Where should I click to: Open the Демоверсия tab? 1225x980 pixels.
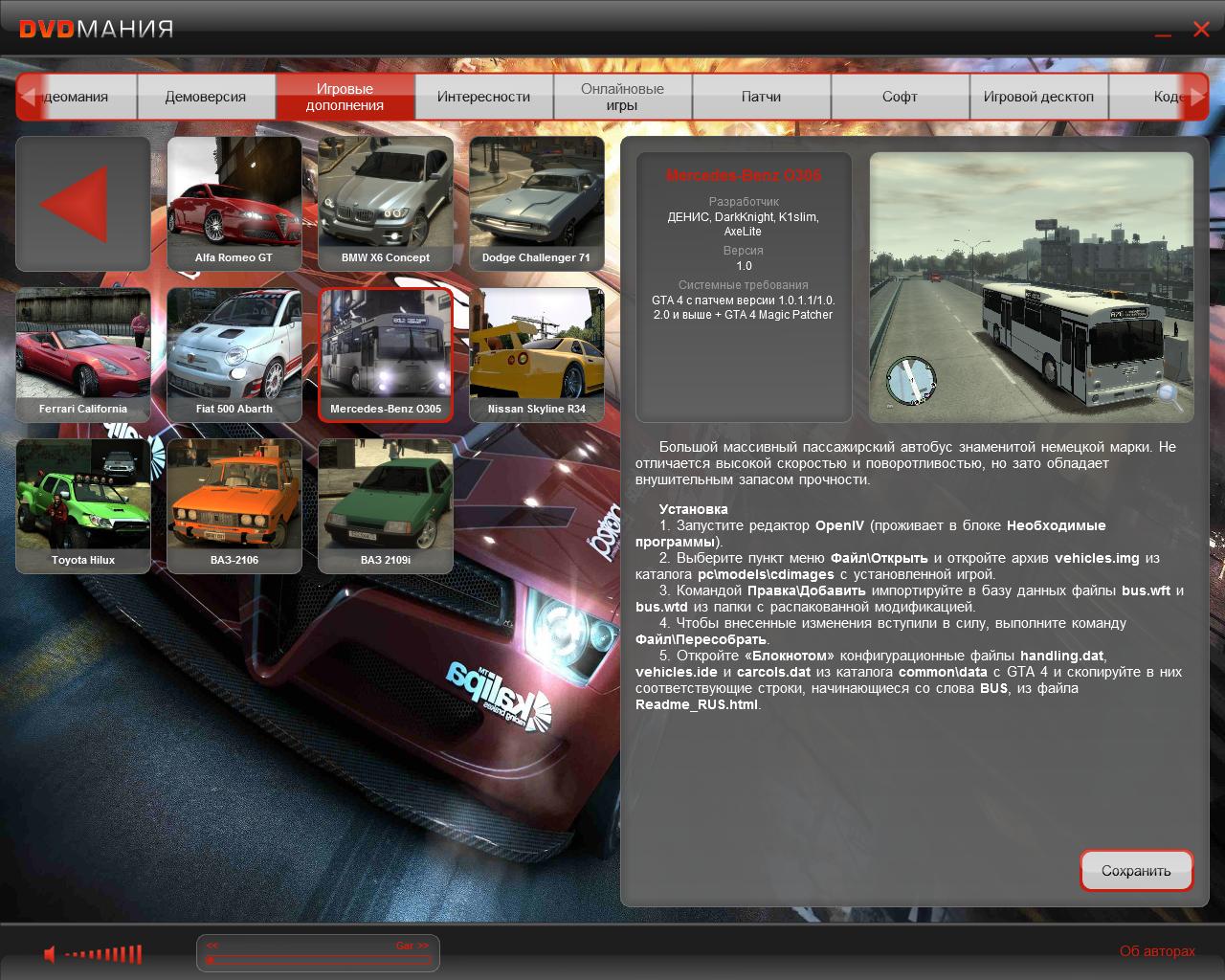coord(206,97)
